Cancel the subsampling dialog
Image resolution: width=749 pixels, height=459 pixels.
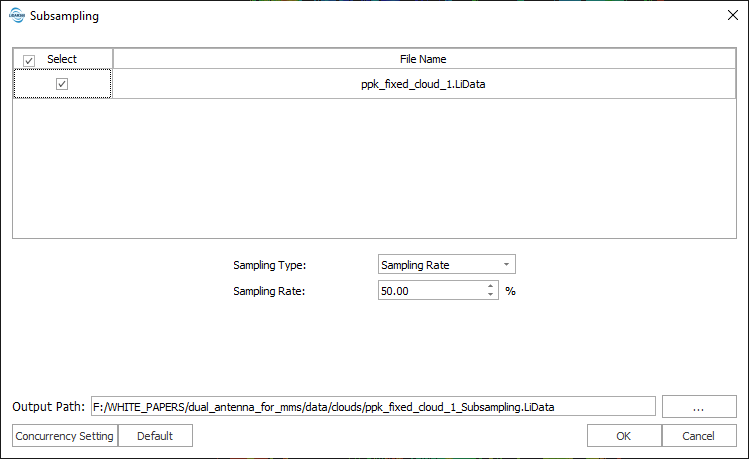698,436
